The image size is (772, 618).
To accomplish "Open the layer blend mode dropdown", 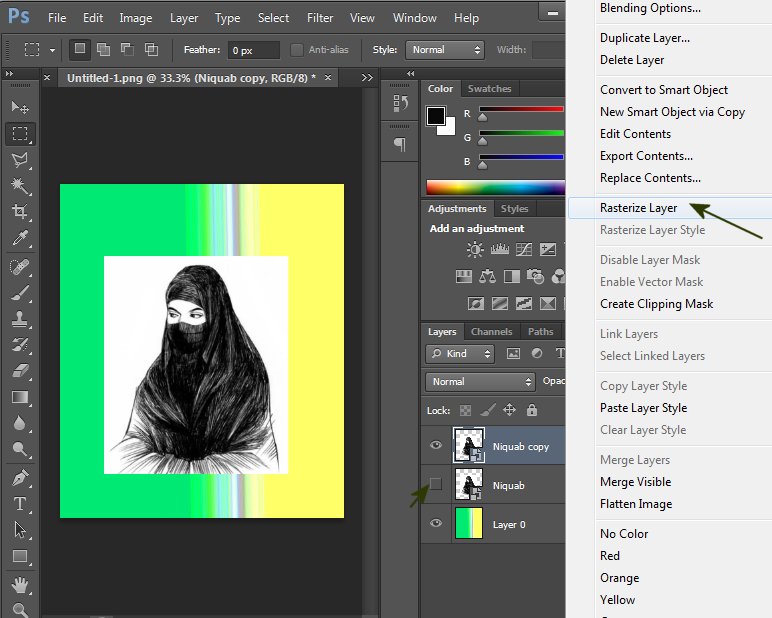I will (481, 382).
